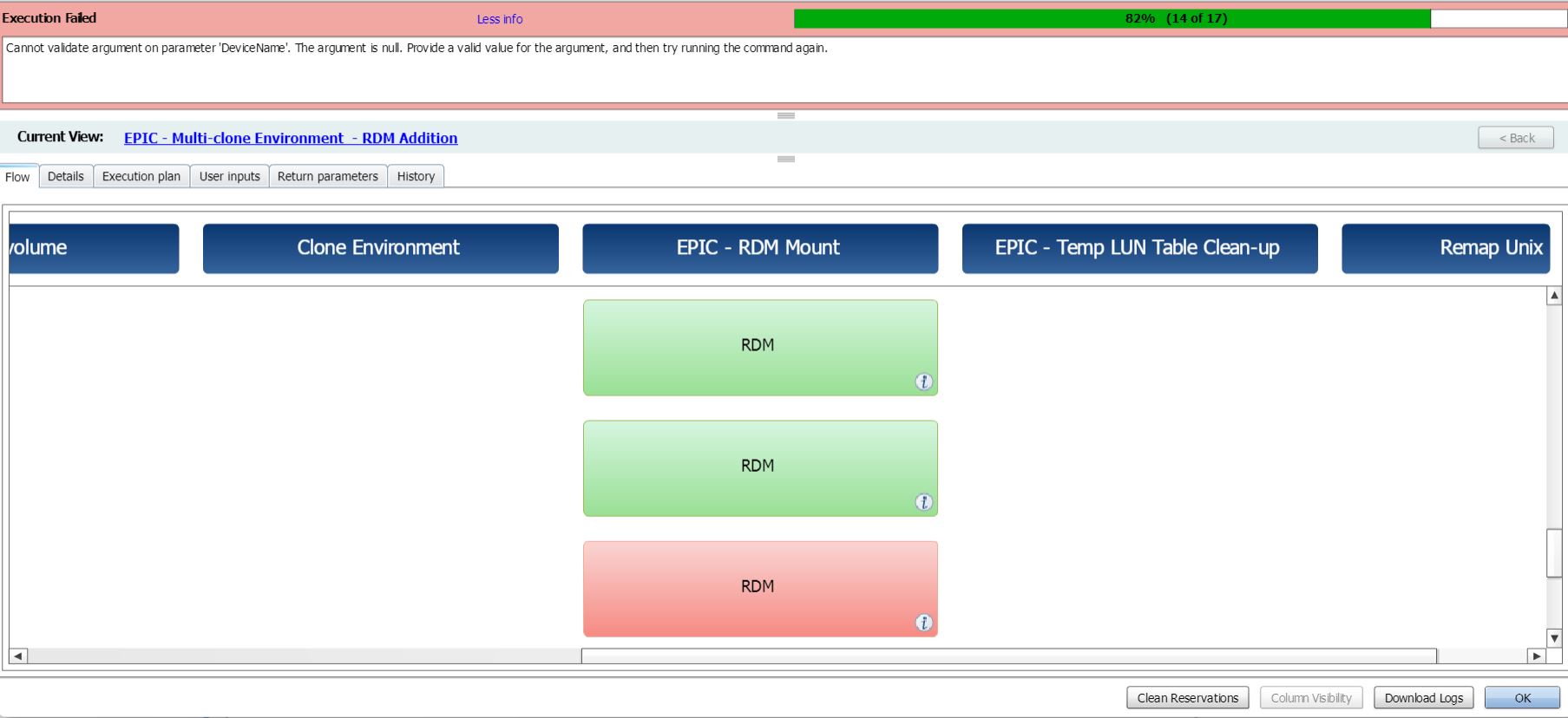Screen dimensions: 1568x718
Task: Click the vertical scrollbar up arrow
Action: 1554,296
